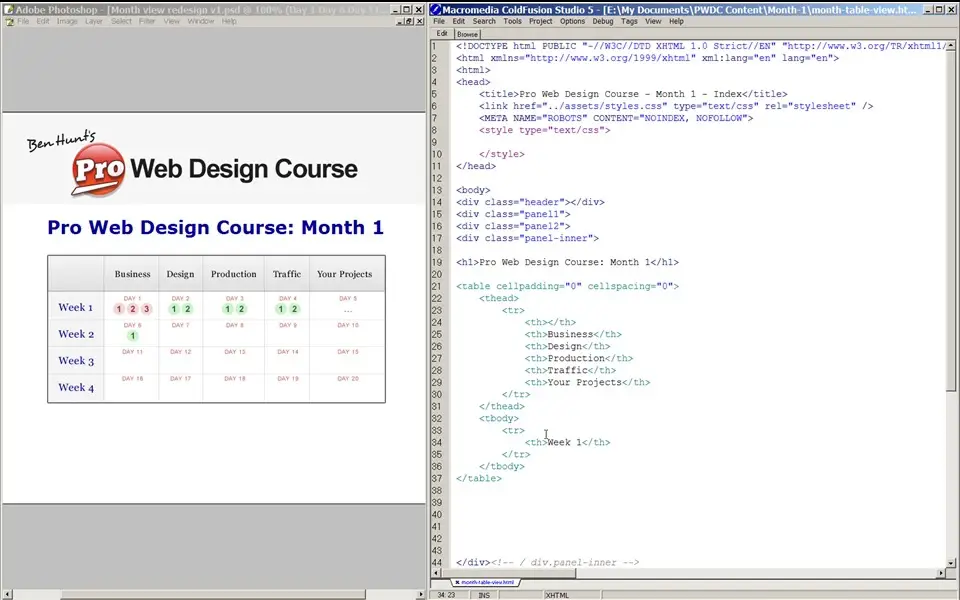Screen dimensions: 960x600
Task: Click the Production column header in the mockup
Action: click(x=233, y=274)
